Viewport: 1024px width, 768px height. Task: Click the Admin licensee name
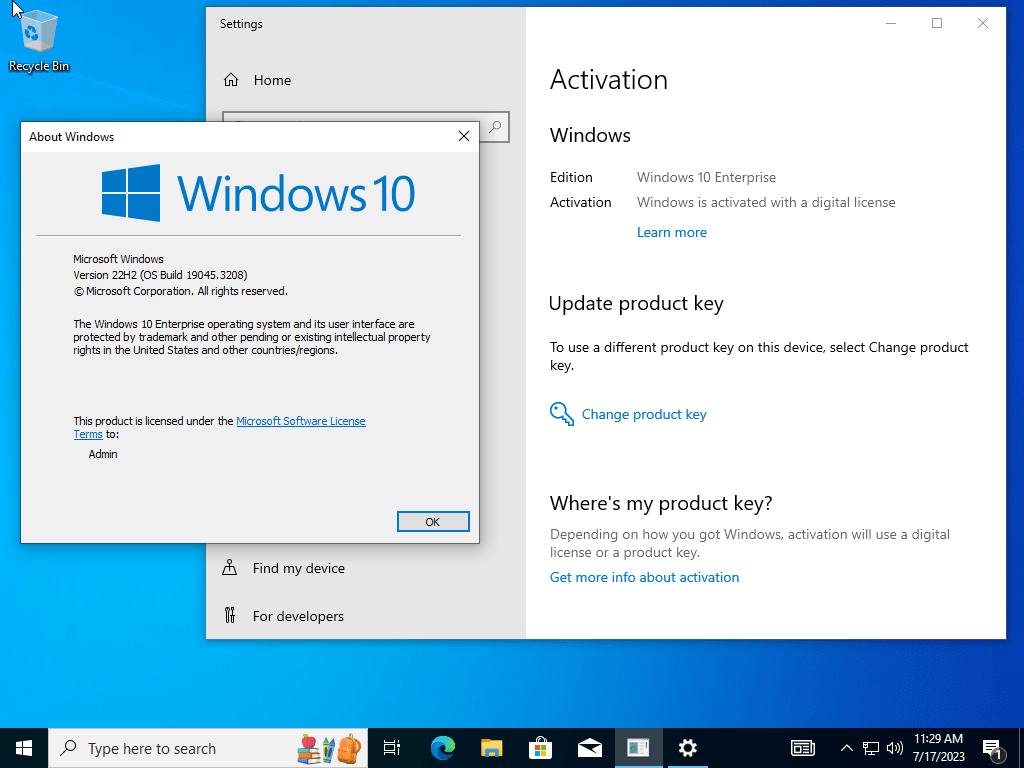(103, 454)
